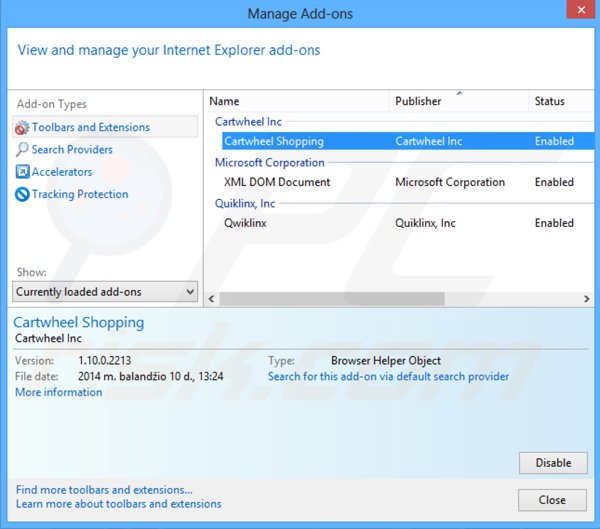Click the Accelerators arrow icon
The height and width of the screenshot is (529, 600).
[x=22, y=172]
